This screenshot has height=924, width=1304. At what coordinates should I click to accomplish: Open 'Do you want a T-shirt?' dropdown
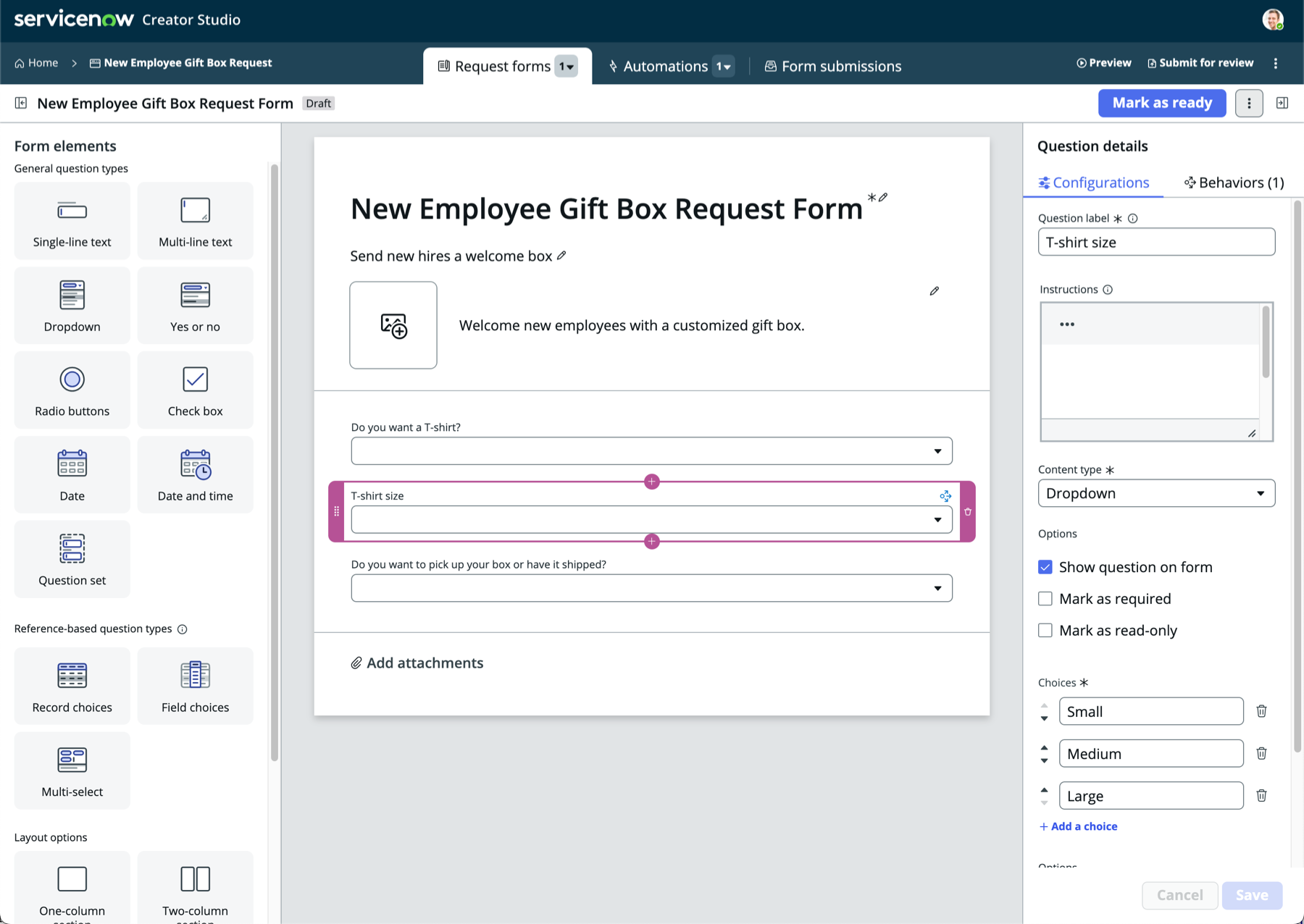coord(651,451)
